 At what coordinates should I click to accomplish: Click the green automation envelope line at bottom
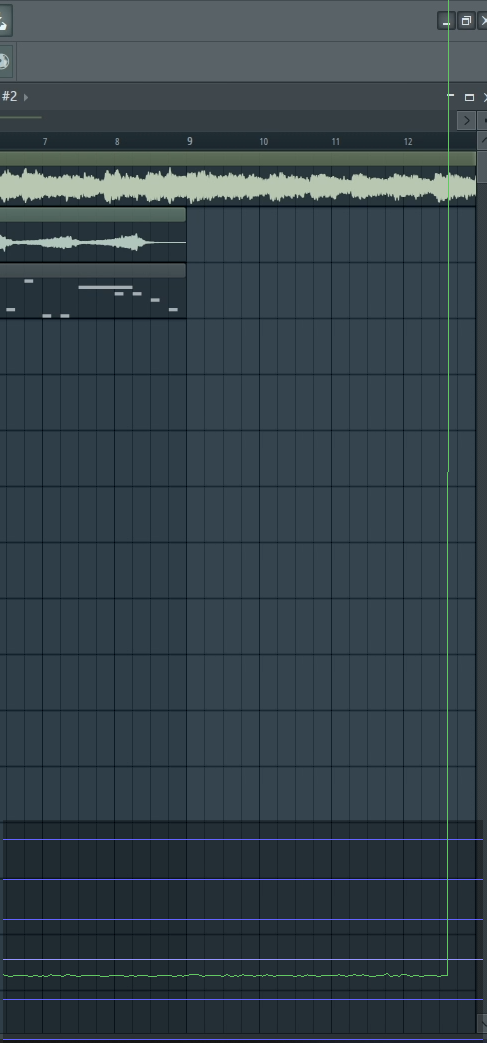tap(224, 976)
